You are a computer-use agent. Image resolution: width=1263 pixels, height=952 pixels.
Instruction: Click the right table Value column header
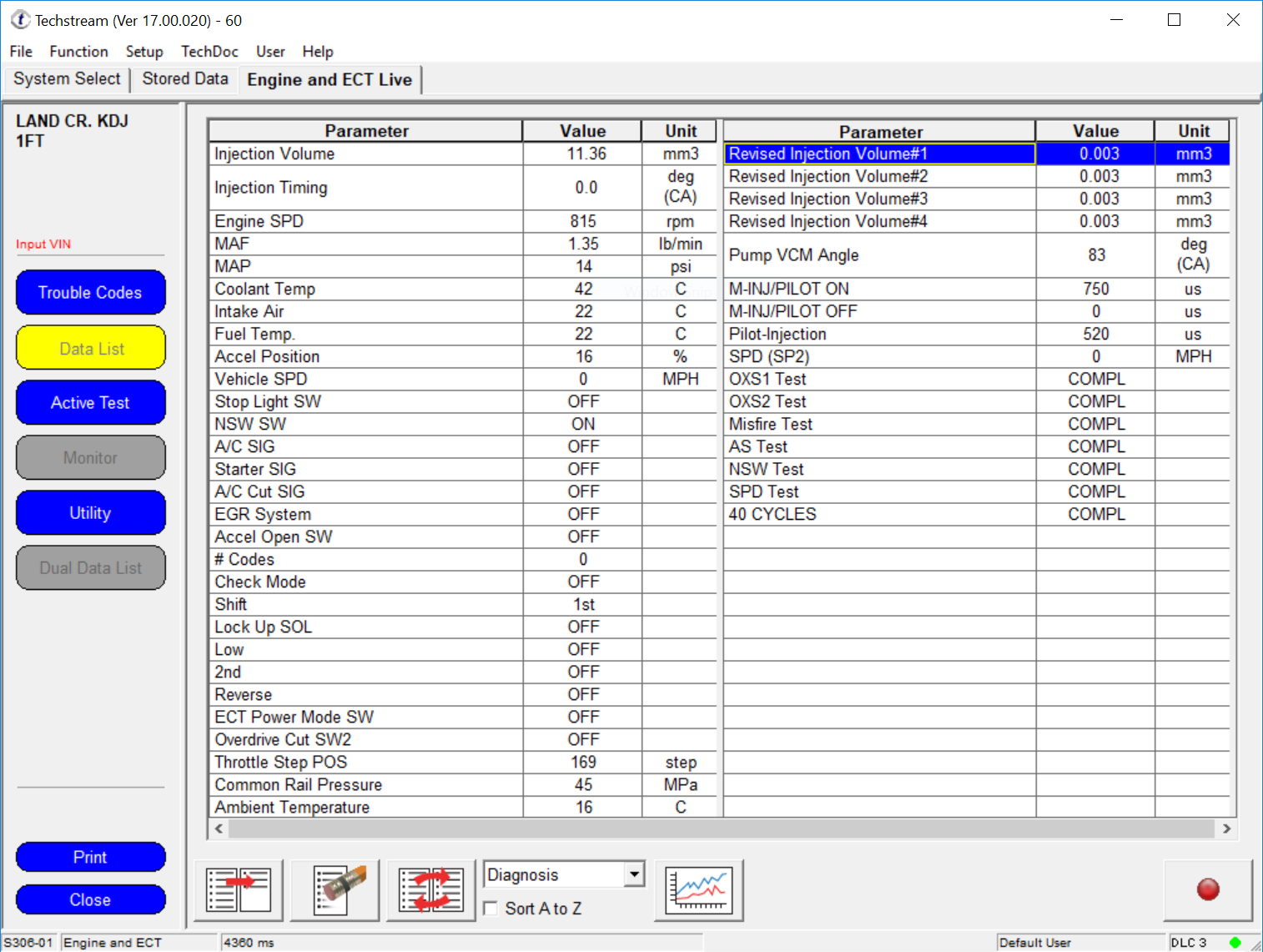(1095, 131)
